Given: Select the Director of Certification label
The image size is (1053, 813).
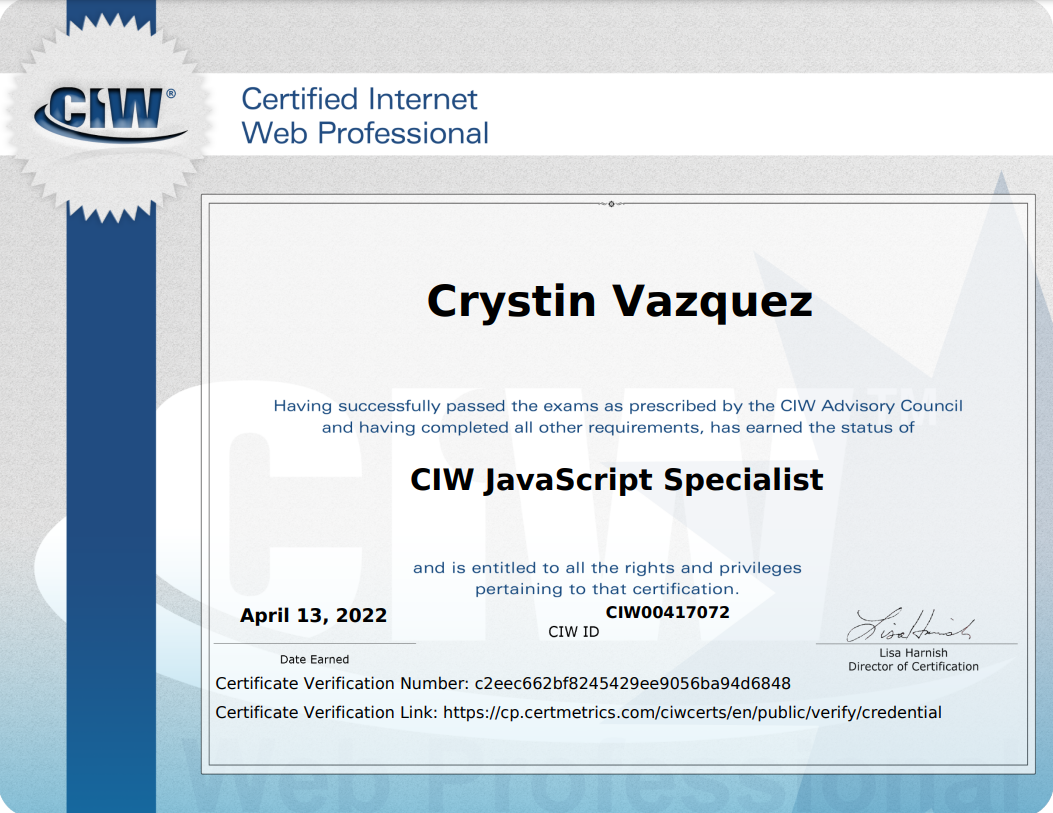Looking at the screenshot, I should [x=913, y=666].
